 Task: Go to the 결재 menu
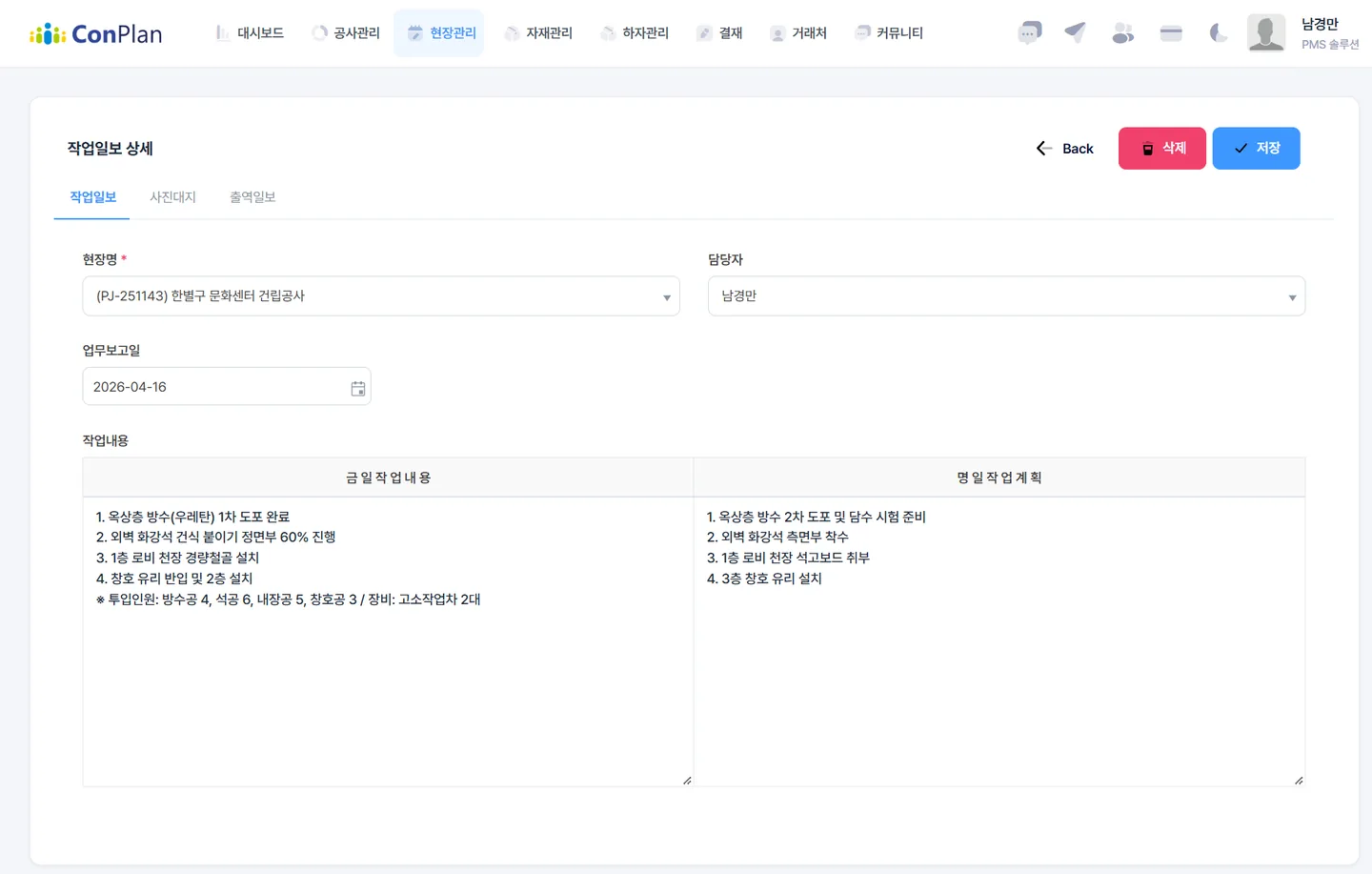point(719,33)
